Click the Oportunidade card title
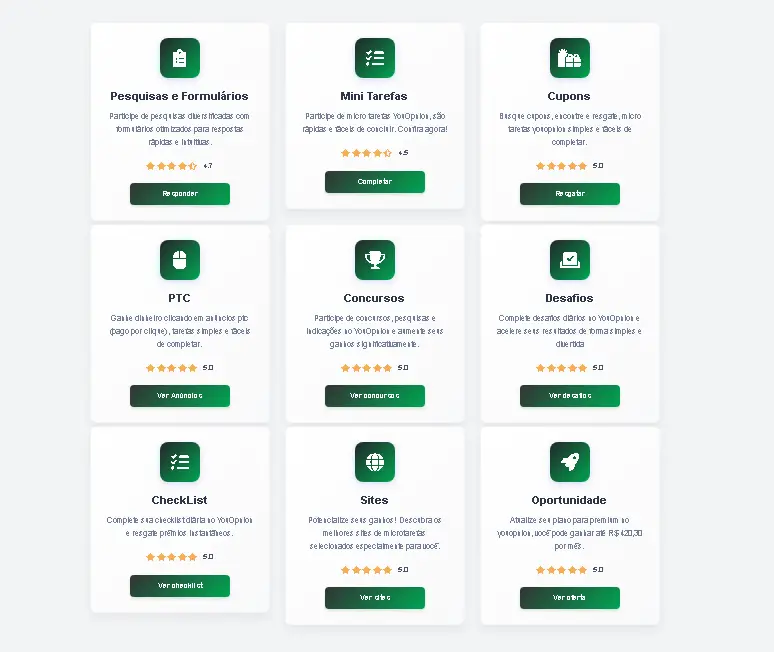The height and width of the screenshot is (652, 774). pos(569,500)
